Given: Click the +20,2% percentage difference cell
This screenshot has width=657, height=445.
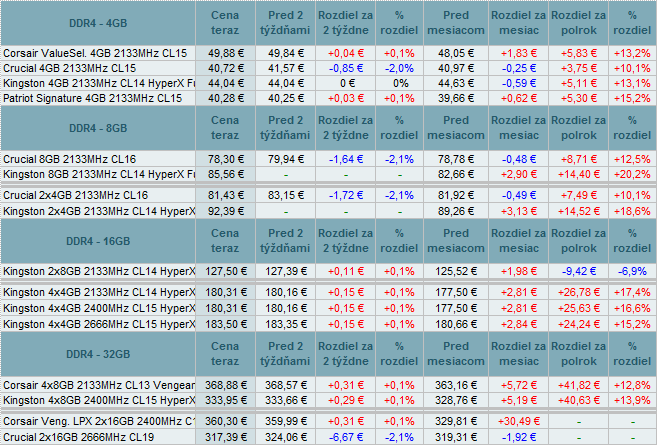Looking at the screenshot, I should pyautogui.click(x=631, y=174).
